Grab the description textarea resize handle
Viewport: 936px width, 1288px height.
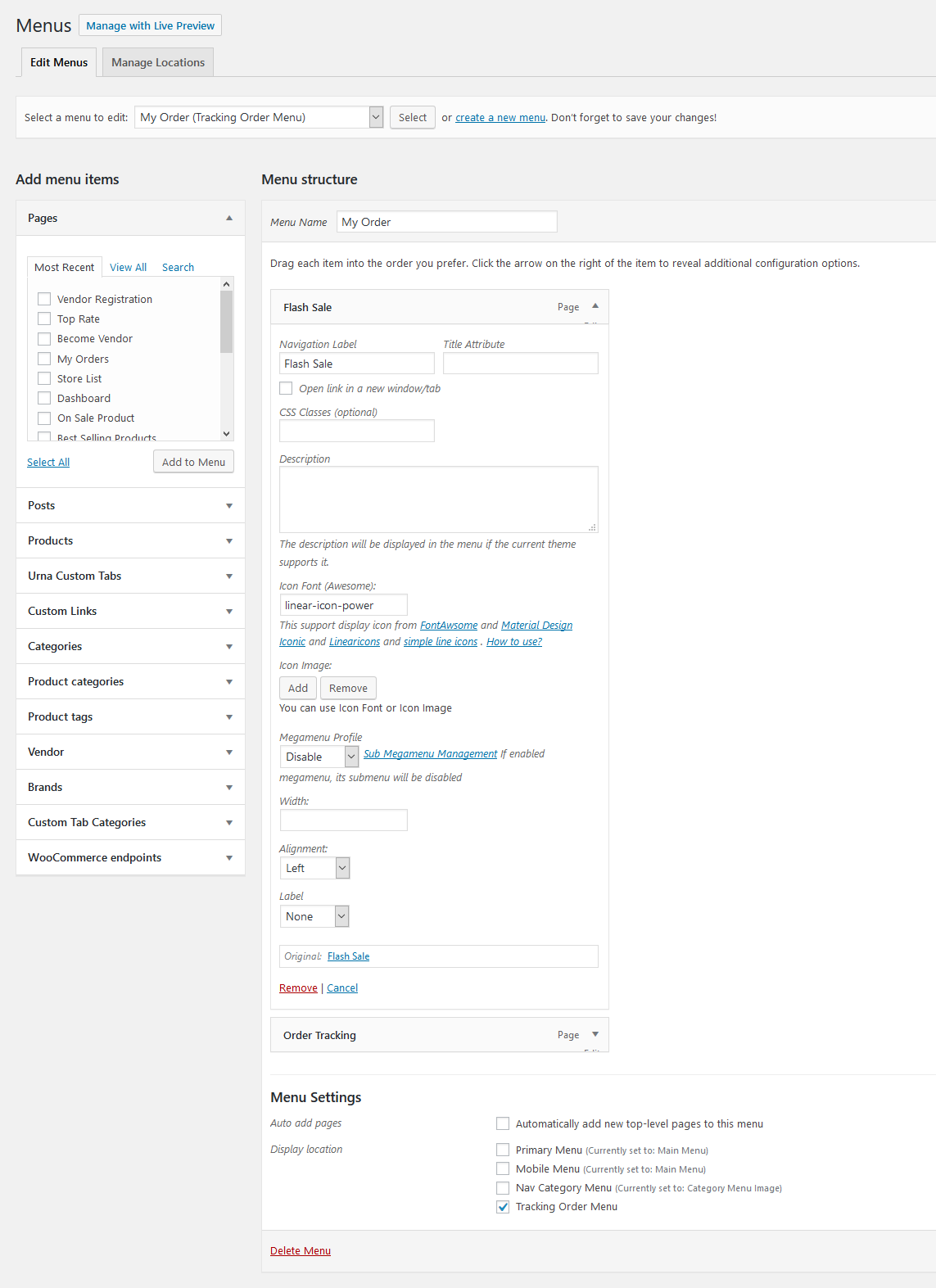click(592, 527)
